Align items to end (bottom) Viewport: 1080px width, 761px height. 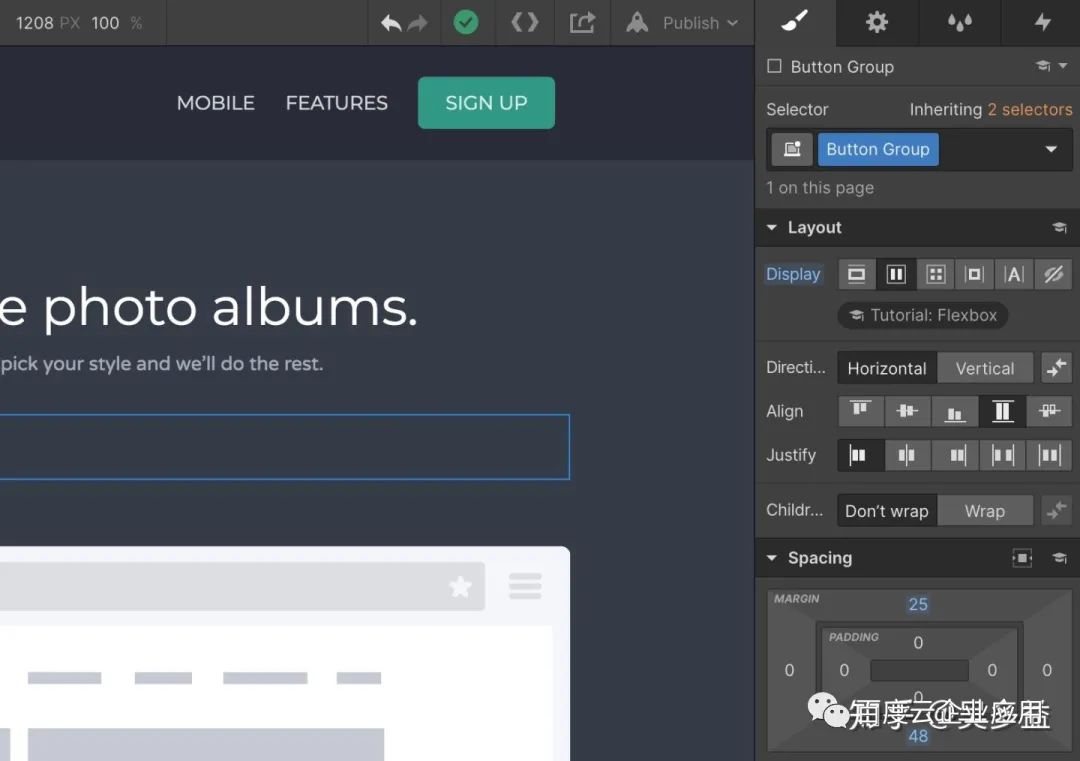pos(955,411)
